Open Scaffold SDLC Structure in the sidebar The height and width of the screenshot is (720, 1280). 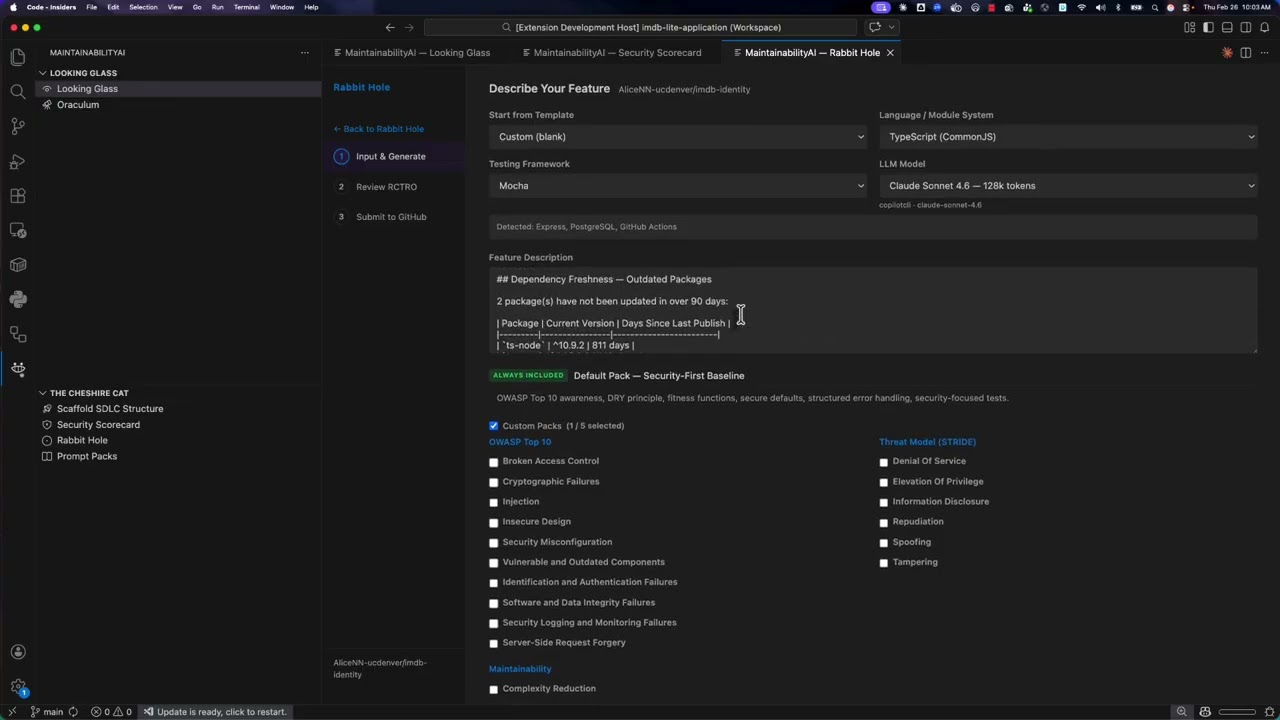pos(110,409)
